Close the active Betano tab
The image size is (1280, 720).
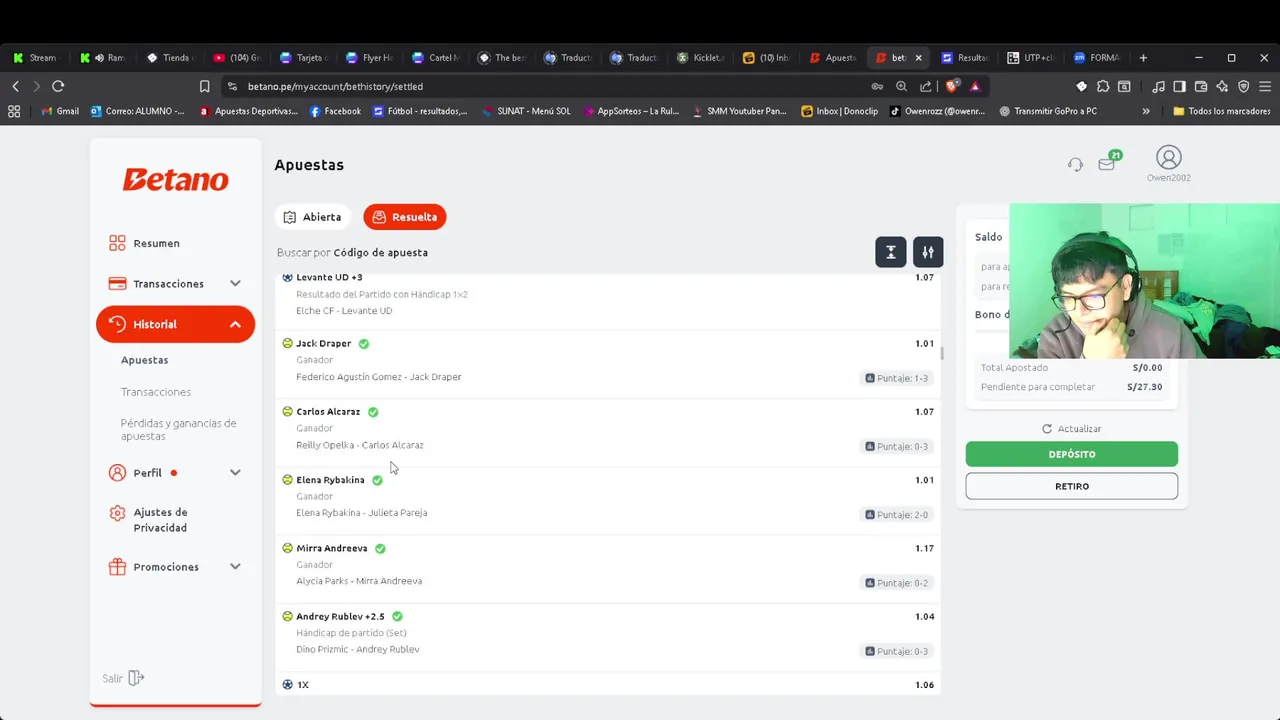(x=918, y=58)
